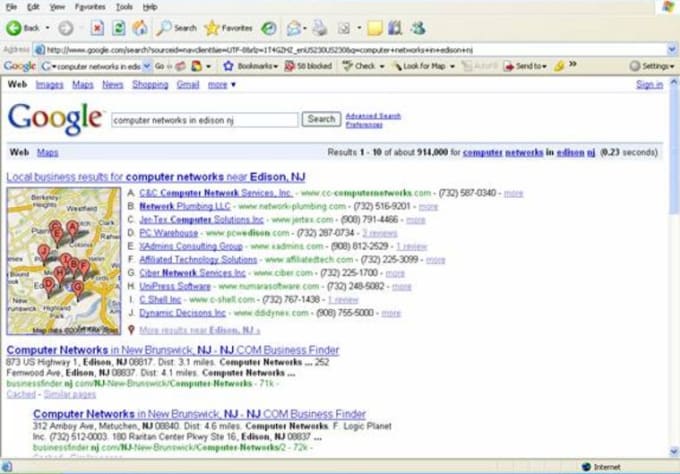Open the address bar dropdown arrow
This screenshot has height=474, width=680.
click(x=672, y=49)
